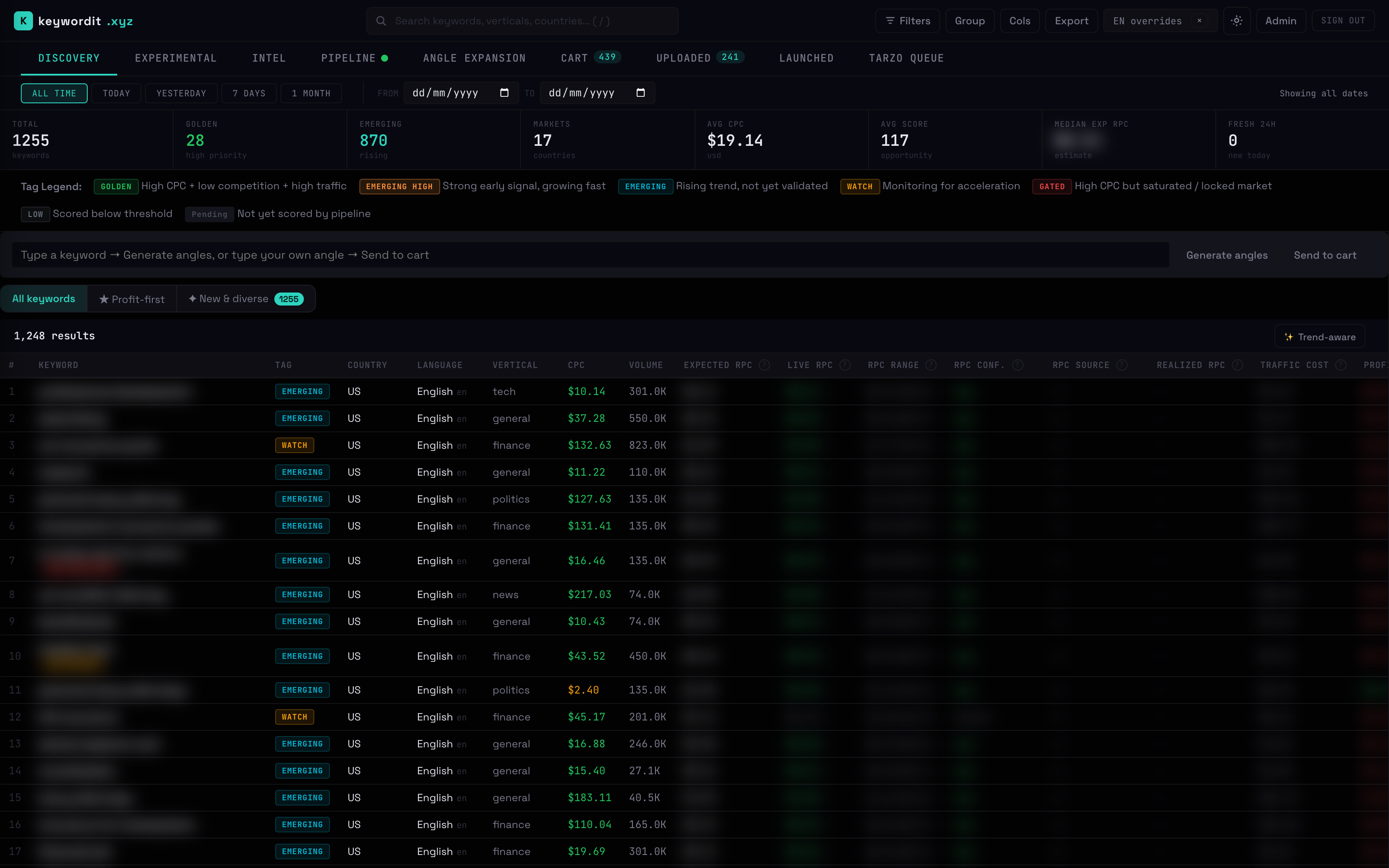The height and width of the screenshot is (868, 1389).
Task: Click the GATED legend tag
Action: [x=1051, y=186]
